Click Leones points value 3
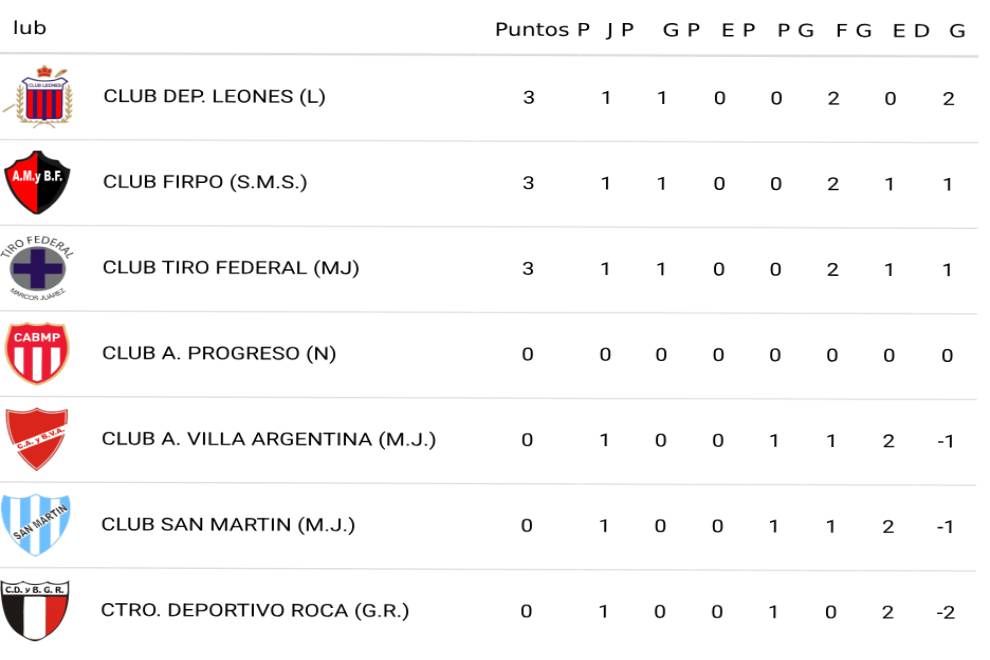 point(528,98)
